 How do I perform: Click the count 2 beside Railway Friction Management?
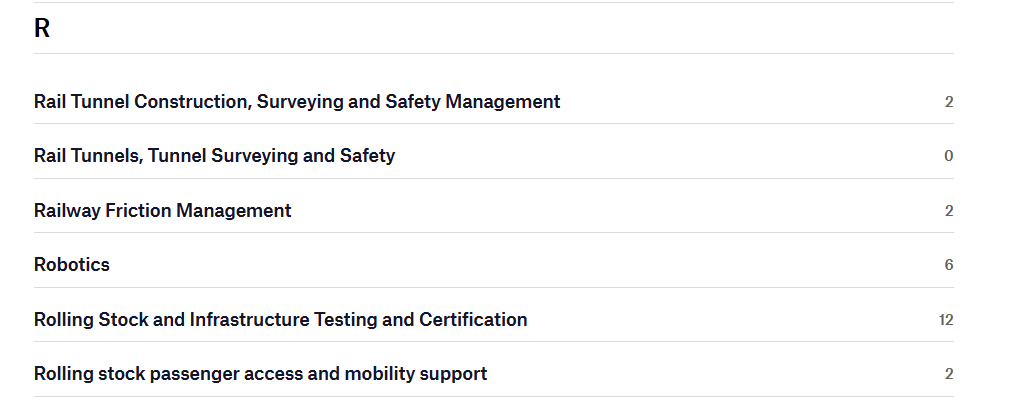point(948,211)
